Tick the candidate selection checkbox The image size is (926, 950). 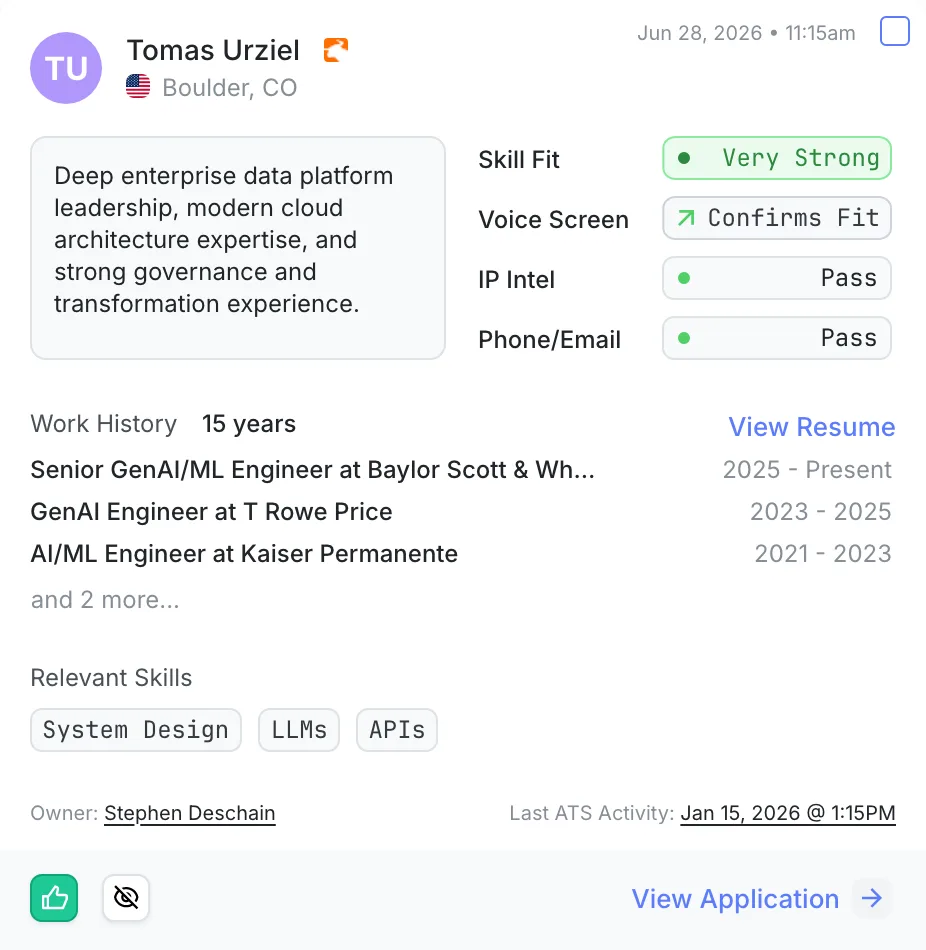click(x=894, y=31)
